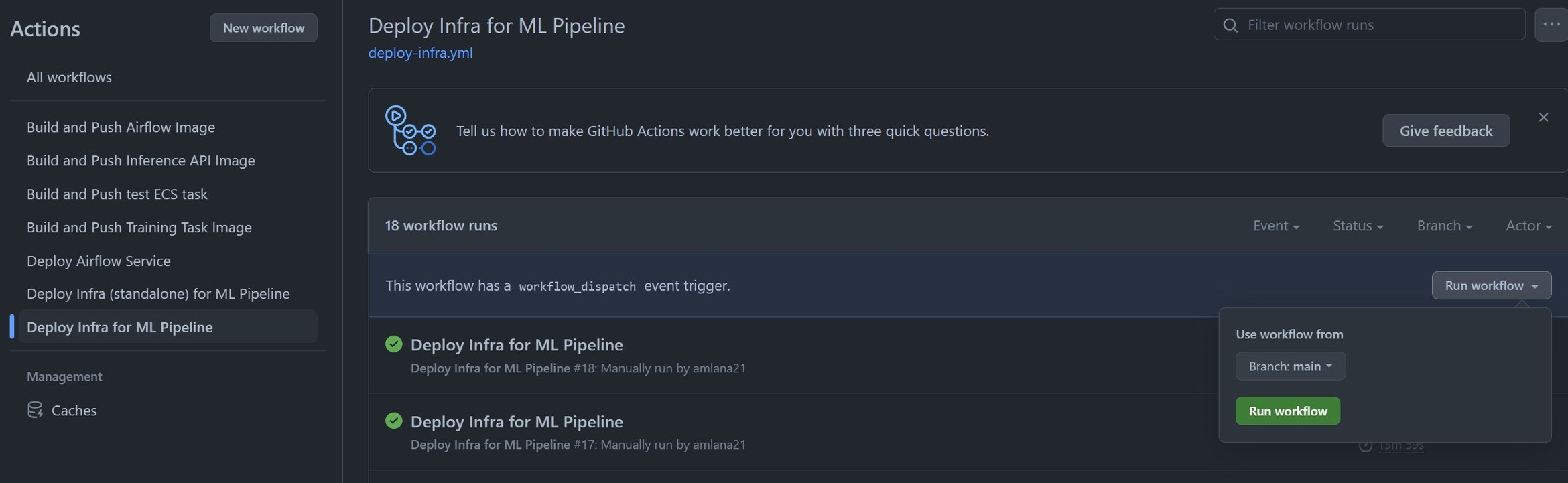Click the GitHub Actions workflow graphic icon
Viewport: 1568px width, 483px height.
pyautogui.click(x=411, y=131)
